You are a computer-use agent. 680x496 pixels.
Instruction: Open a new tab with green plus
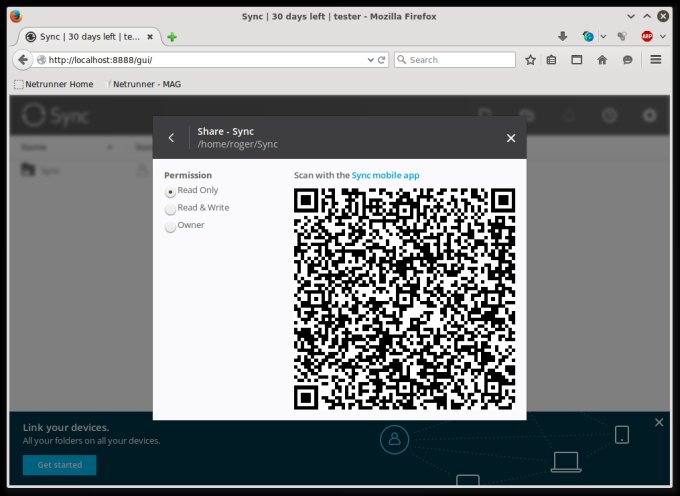[172, 37]
